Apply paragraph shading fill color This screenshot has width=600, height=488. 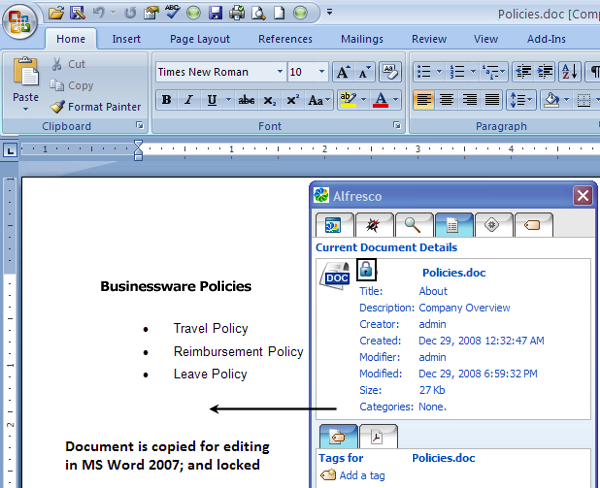coord(551,100)
